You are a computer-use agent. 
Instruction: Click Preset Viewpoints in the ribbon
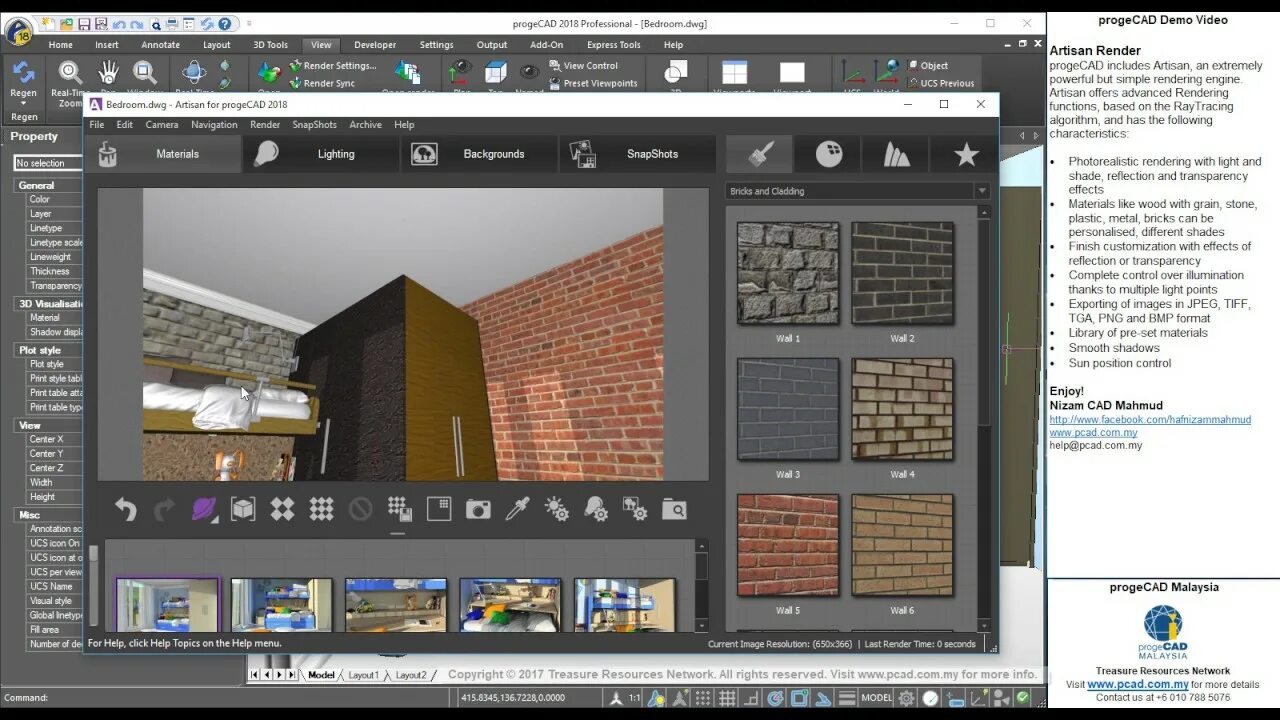pyautogui.click(x=592, y=84)
